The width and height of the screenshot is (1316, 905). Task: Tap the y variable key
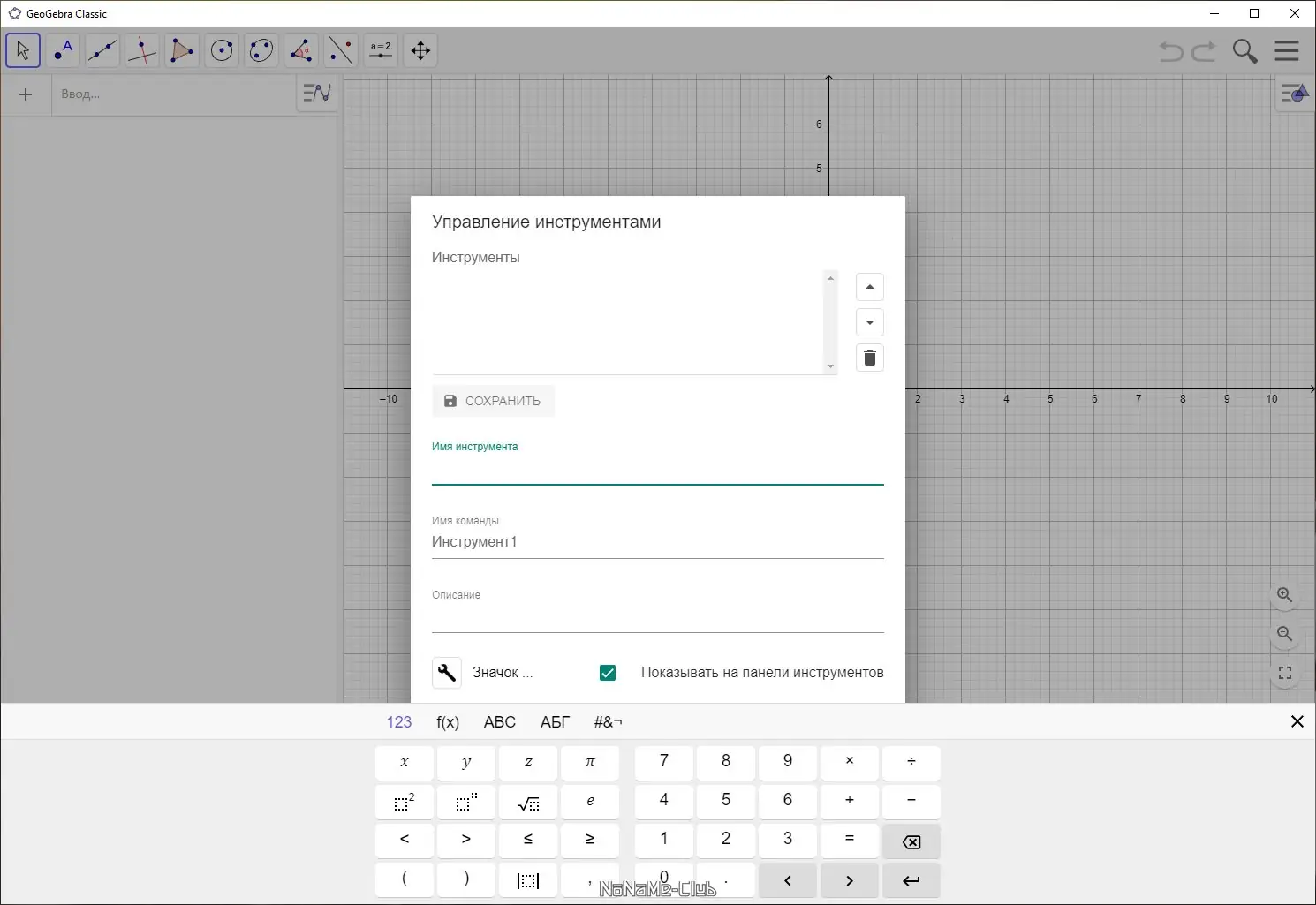[466, 763]
